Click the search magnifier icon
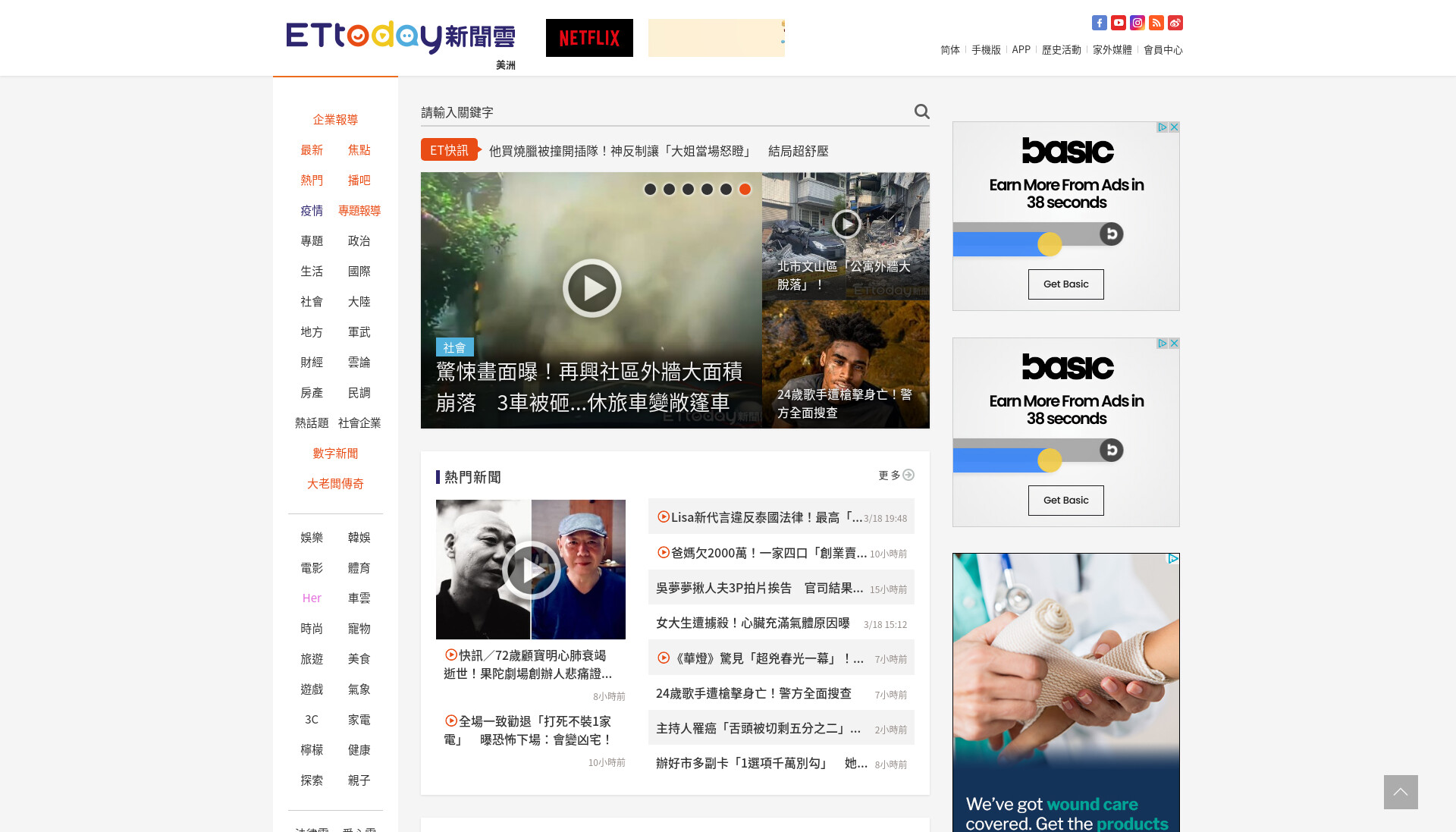Image resolution: width=1456 pixels, height=832 pixels. [921, 111]
